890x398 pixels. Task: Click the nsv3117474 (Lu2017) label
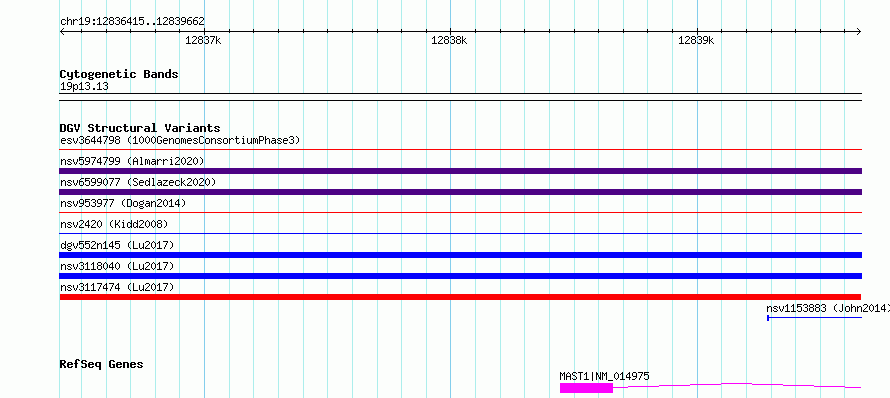click(x=117, y=287)
